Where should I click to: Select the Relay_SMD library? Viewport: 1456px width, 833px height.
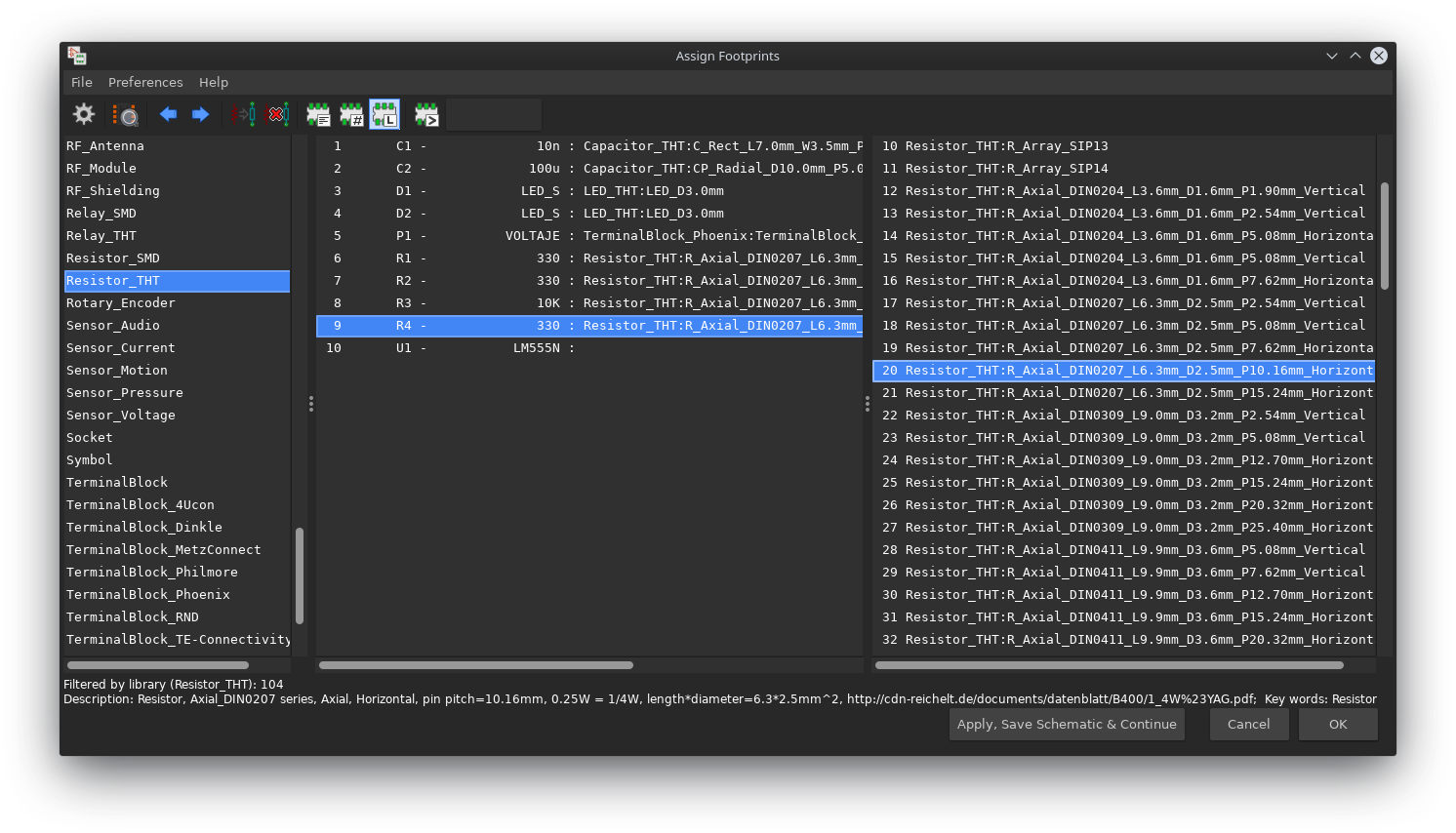pyautogui.click(x=177, y=213)
